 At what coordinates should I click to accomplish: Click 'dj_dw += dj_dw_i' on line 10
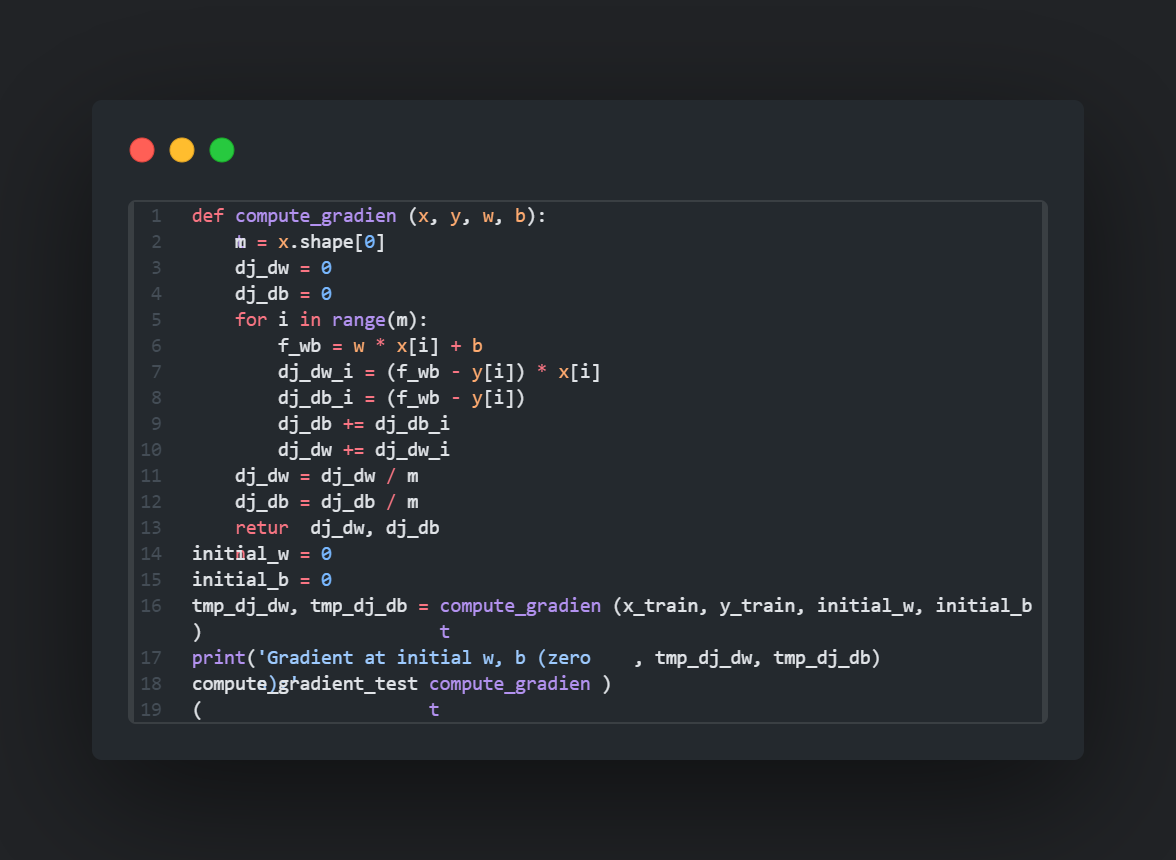point(364,450)
